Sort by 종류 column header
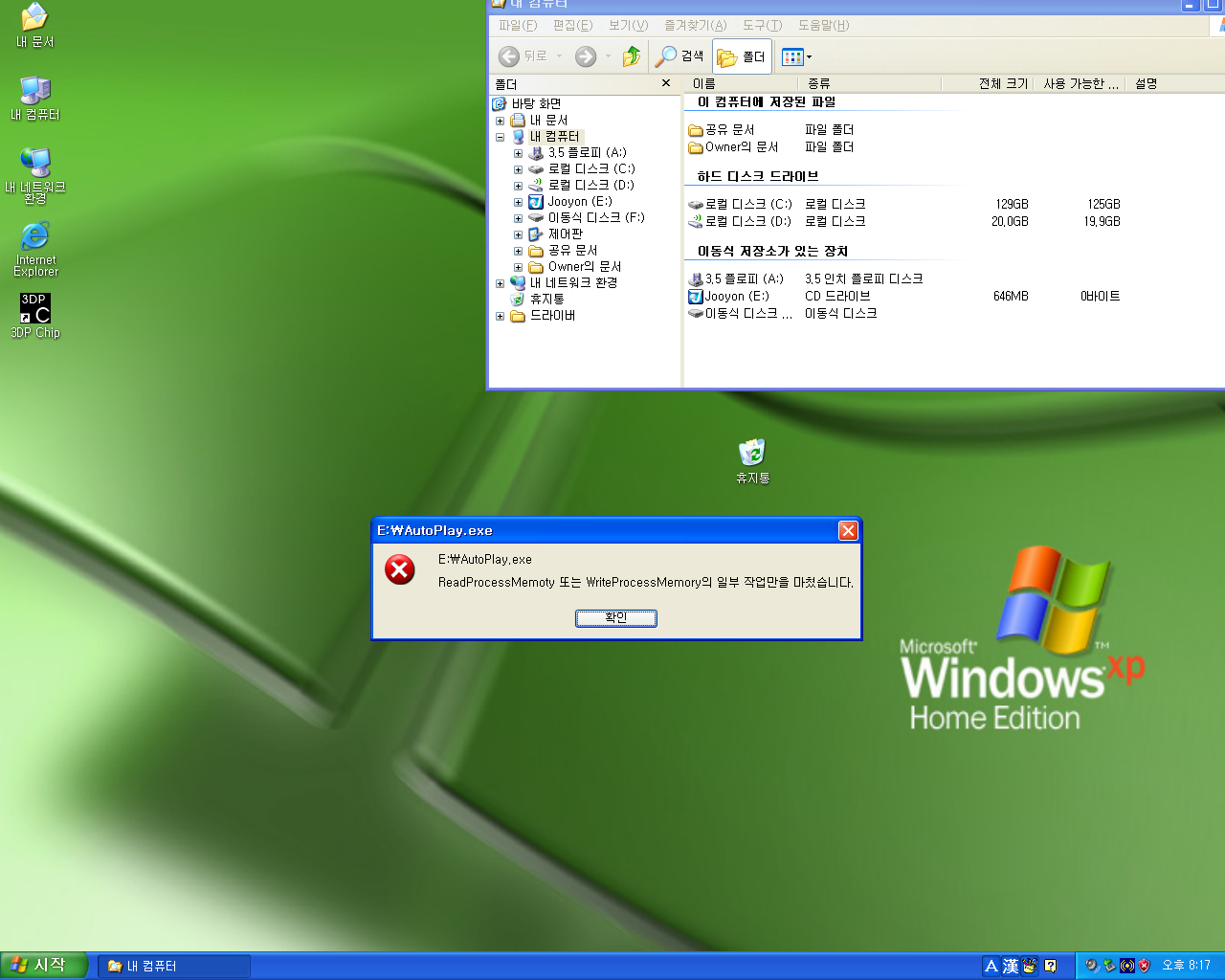1225x980 pixels. pyautogui.click(x=872, y=84)
